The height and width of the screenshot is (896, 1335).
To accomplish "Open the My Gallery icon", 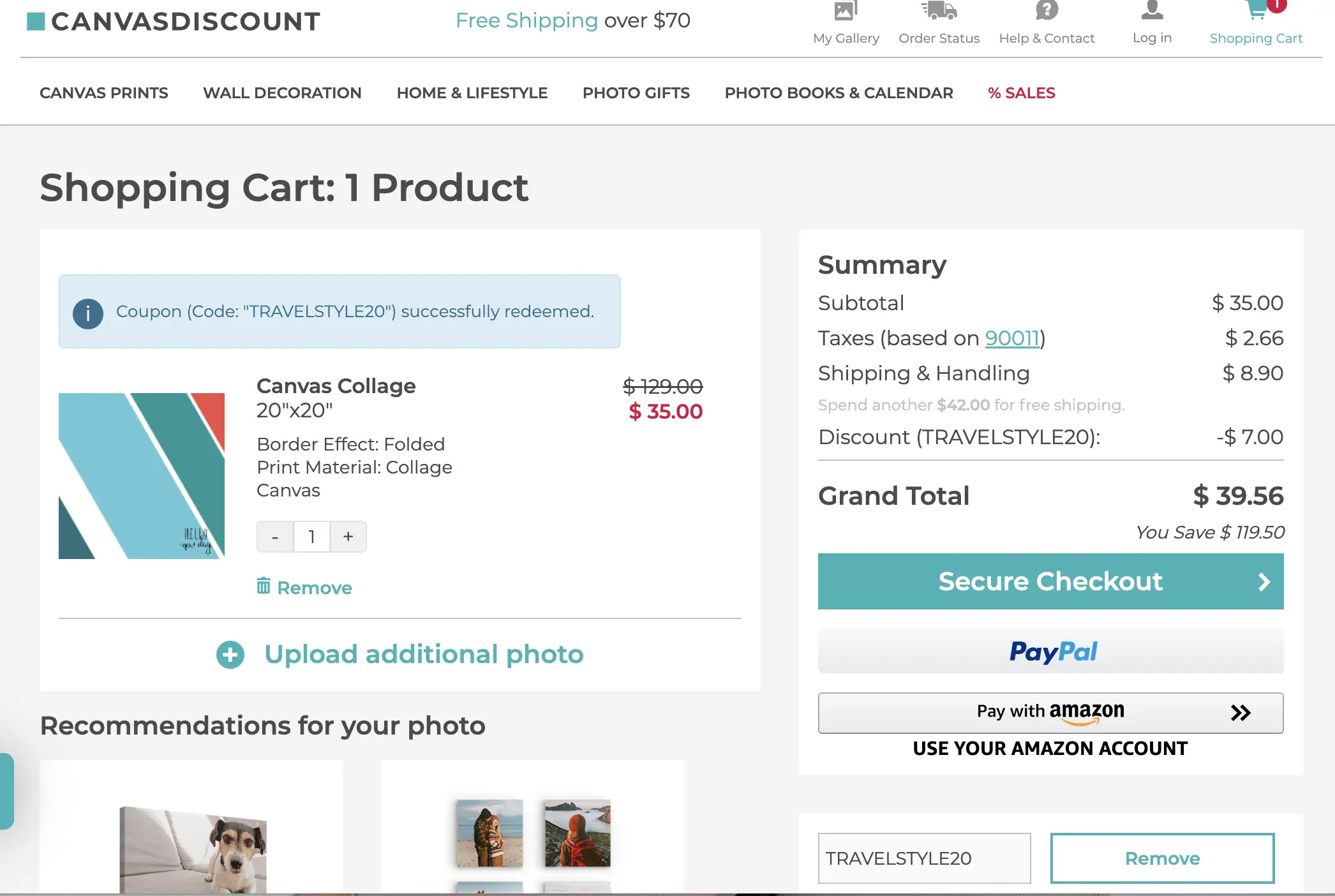I will pyautogui.click(x=846, y=11).
